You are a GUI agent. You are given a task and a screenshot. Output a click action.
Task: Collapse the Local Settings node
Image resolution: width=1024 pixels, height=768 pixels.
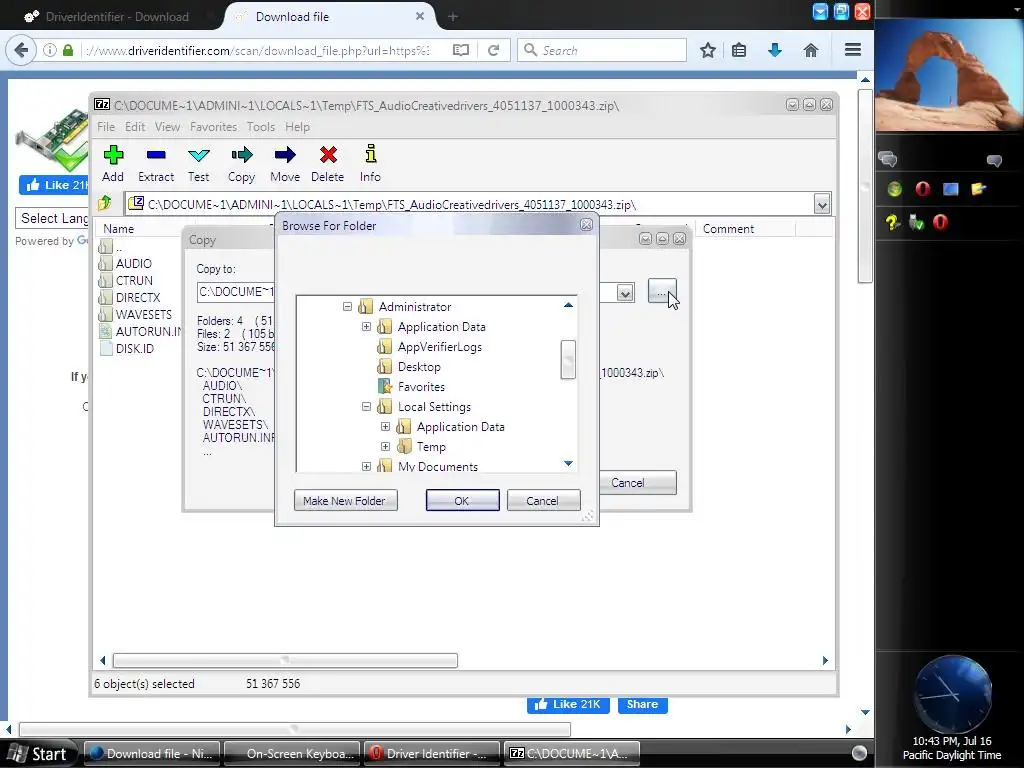pyautogui.click(x=366, y=406)
